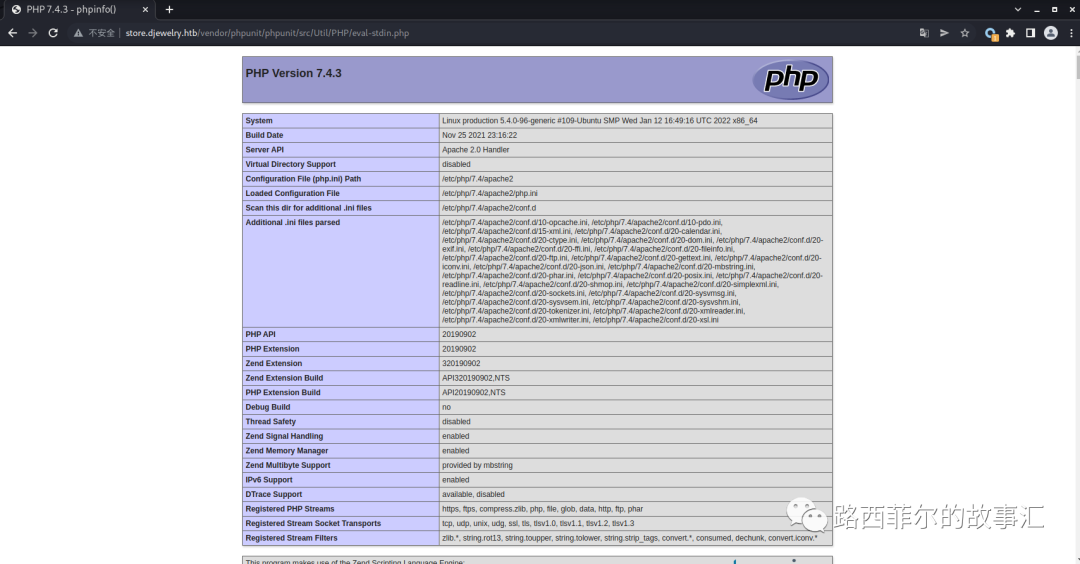This screenshot has width=1080, height=564.
Task: Open the extension icon with orange badge
Action: 990,33
